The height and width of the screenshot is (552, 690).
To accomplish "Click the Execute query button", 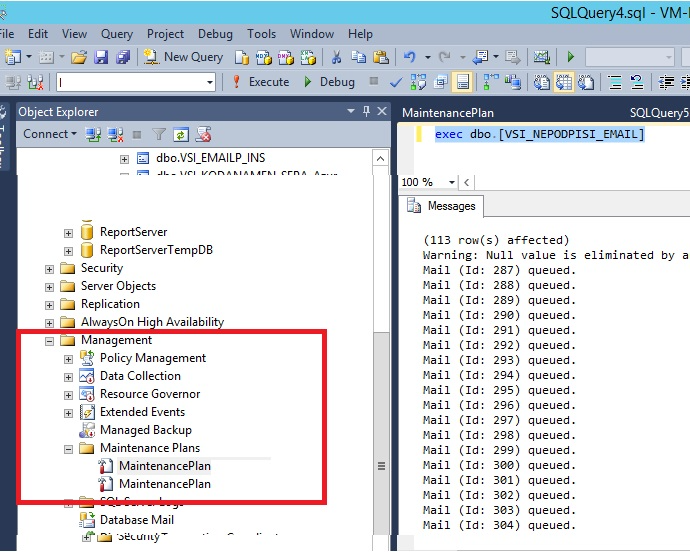I will point(260,82).
